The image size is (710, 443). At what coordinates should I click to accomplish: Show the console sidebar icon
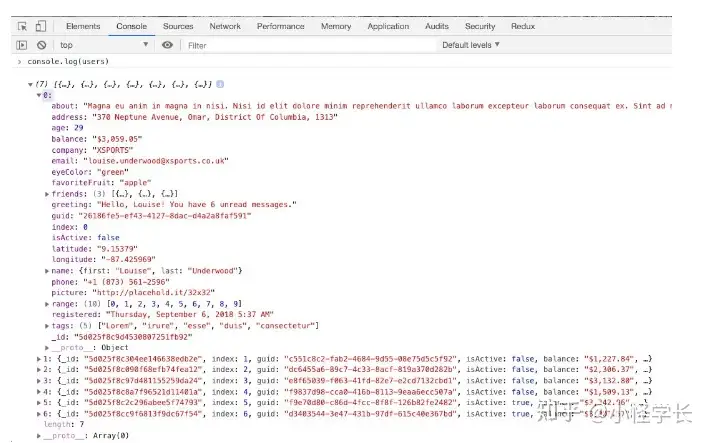point(22,45)
